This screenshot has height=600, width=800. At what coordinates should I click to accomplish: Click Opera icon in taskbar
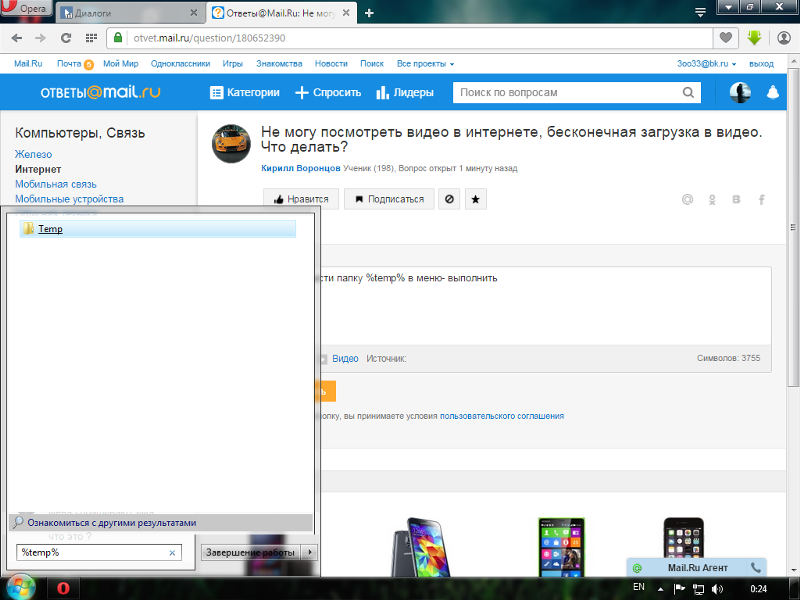[63, 588]
